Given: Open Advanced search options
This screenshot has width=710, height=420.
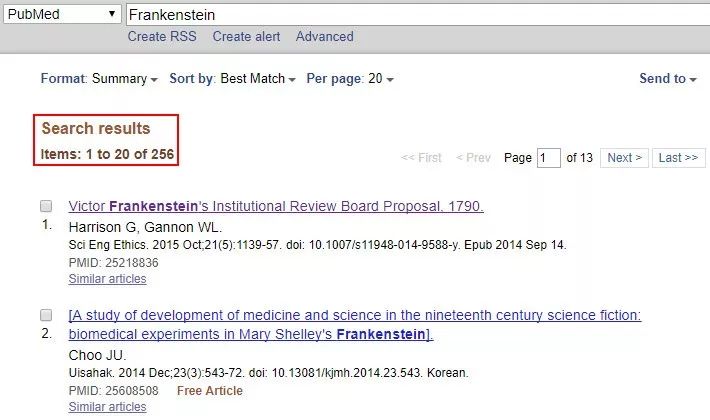Looking at the screenshot, I should pos(324,37).
